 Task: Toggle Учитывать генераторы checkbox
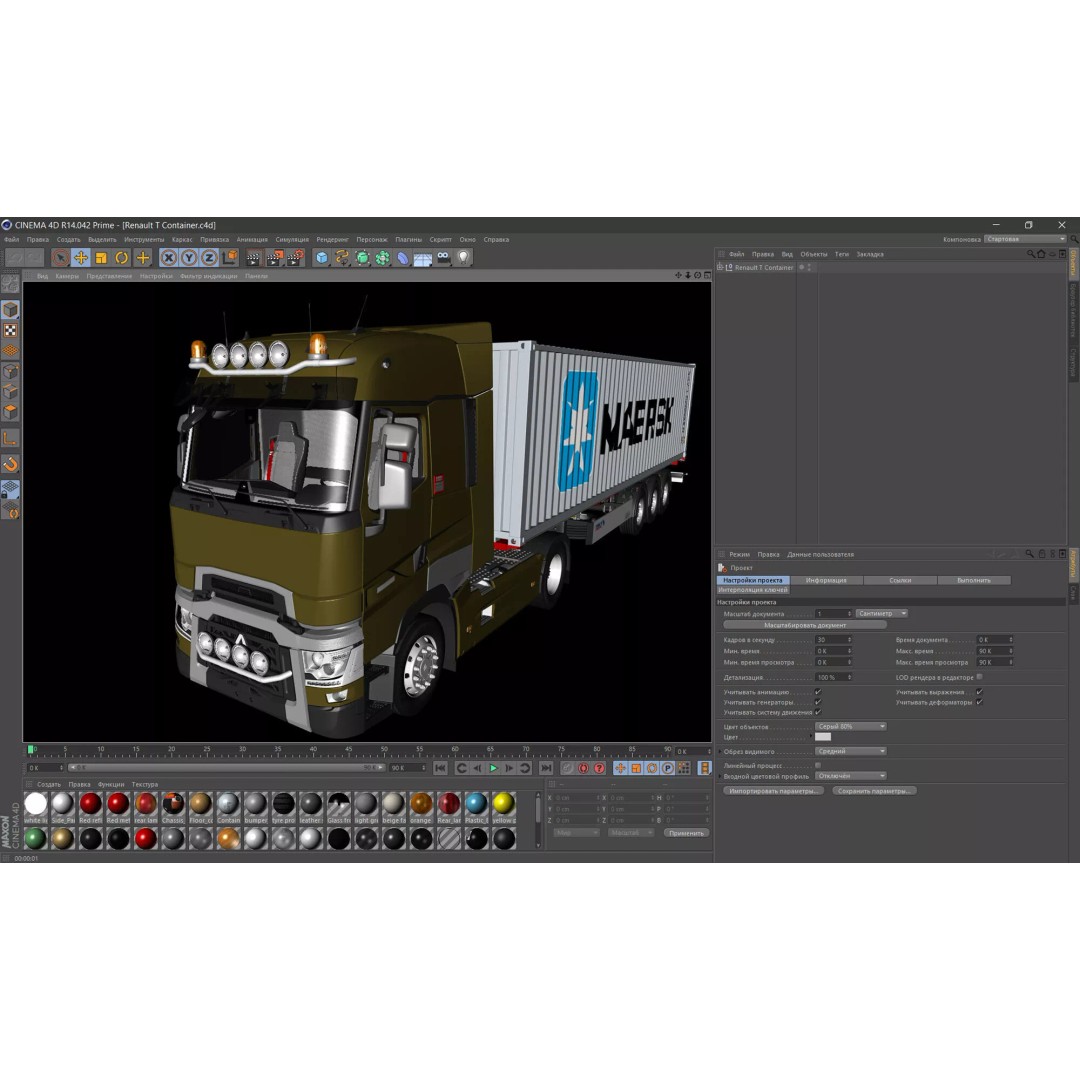[x=818, y=702]
